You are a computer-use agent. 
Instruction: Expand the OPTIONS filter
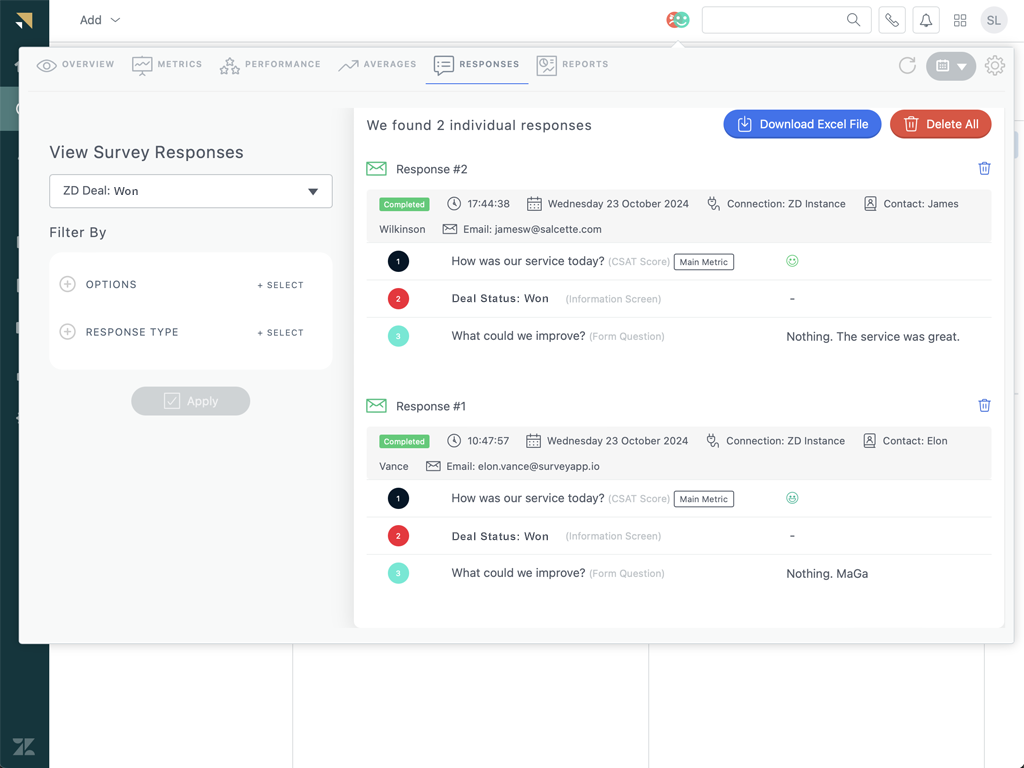pyautogui.click(x=68, y=285)
